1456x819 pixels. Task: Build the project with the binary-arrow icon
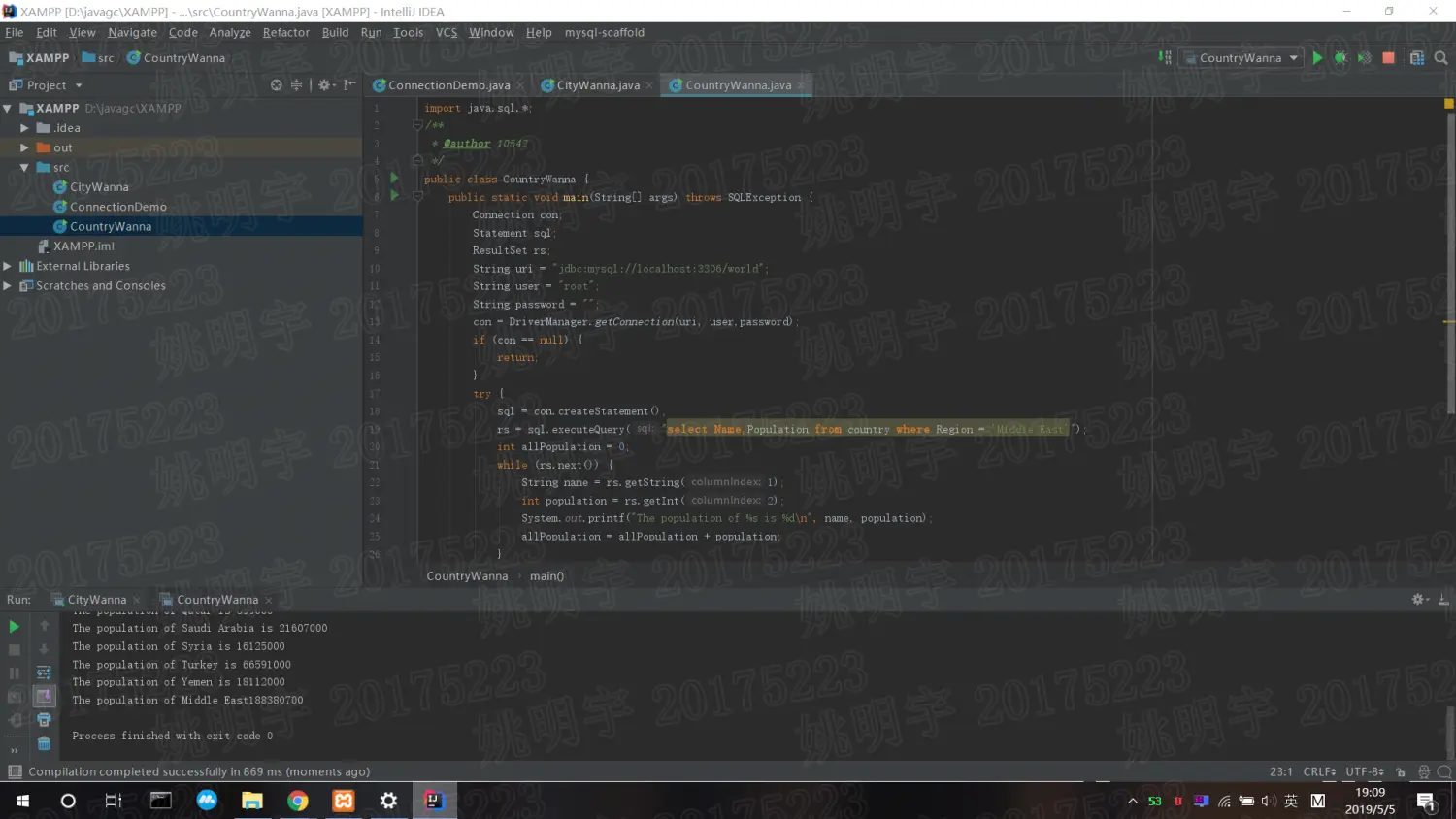coord(1165,57)
